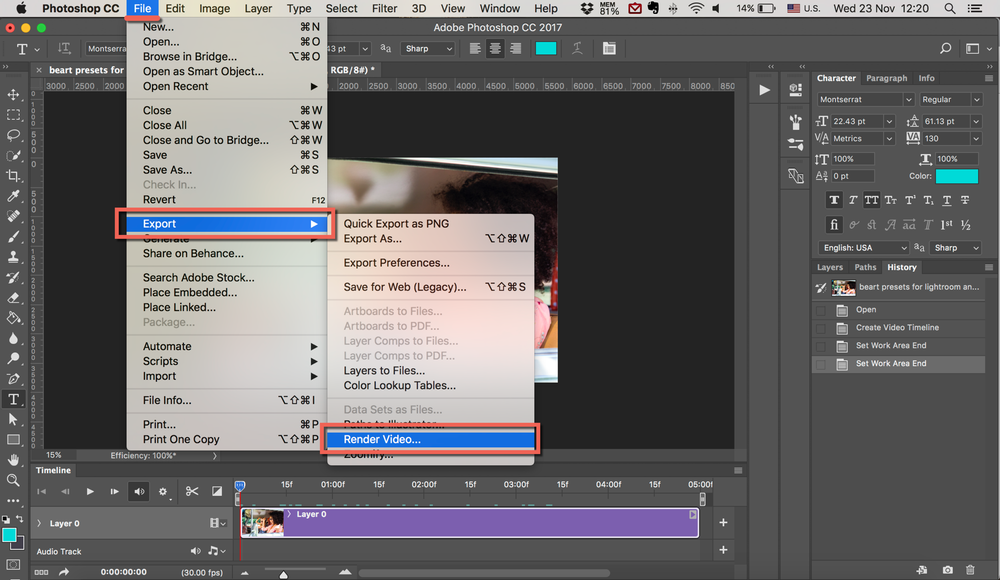Open font style Regular dropdown

pyautogui.click(x=976, y=100)
